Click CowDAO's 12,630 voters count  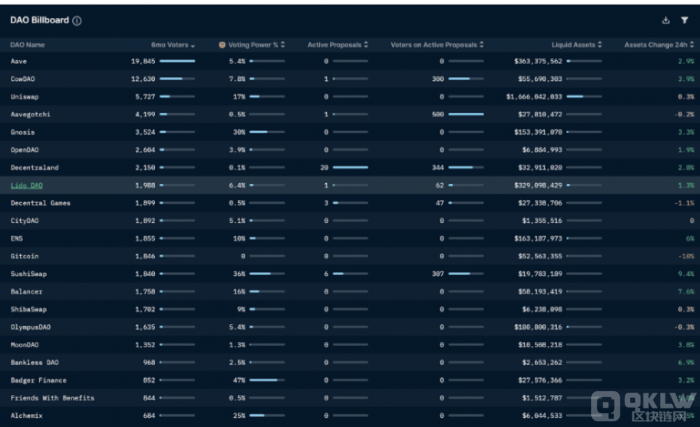point(143,79)
